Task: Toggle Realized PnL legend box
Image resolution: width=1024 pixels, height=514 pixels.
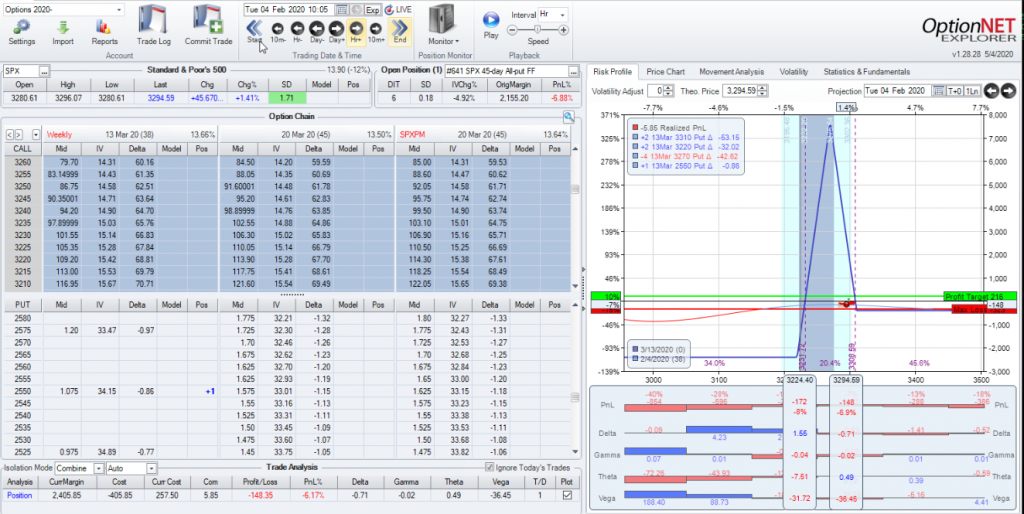Action: pos(635,128)
